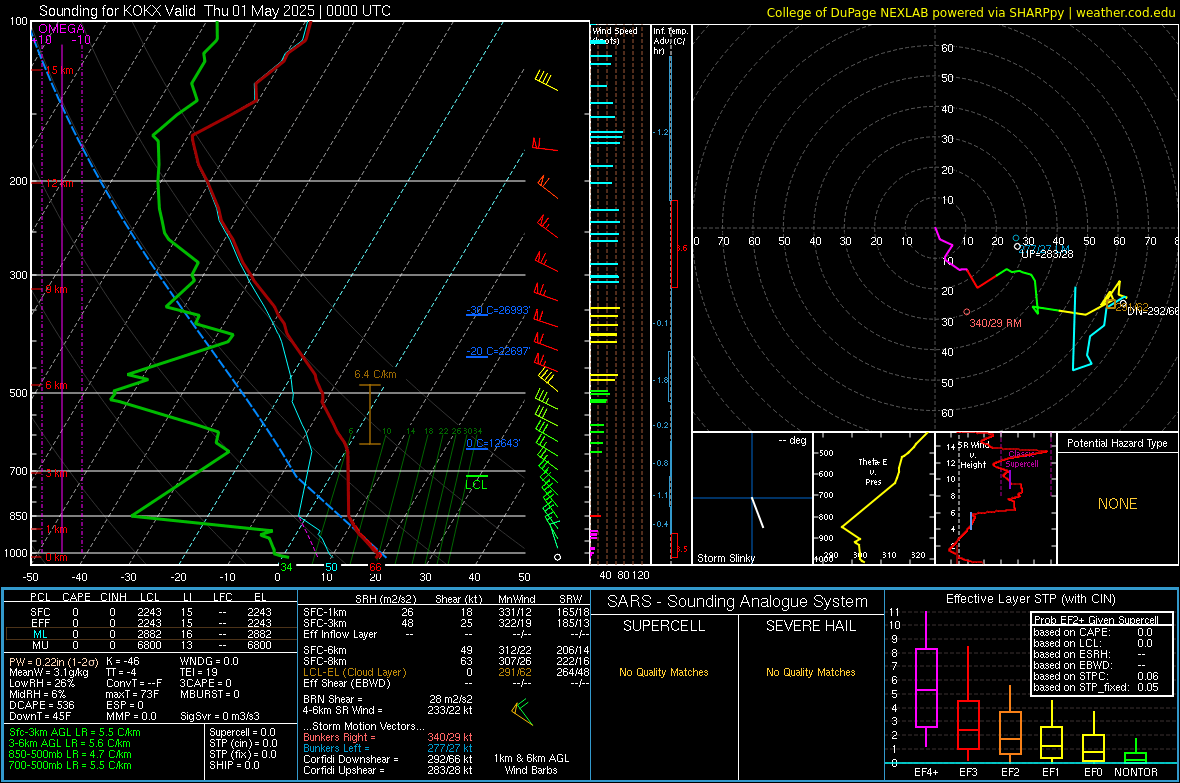Viewport: 1180px width, 783px height.
Task: Click the ML parcel row in the table
Action: click(x=151, y=635)
